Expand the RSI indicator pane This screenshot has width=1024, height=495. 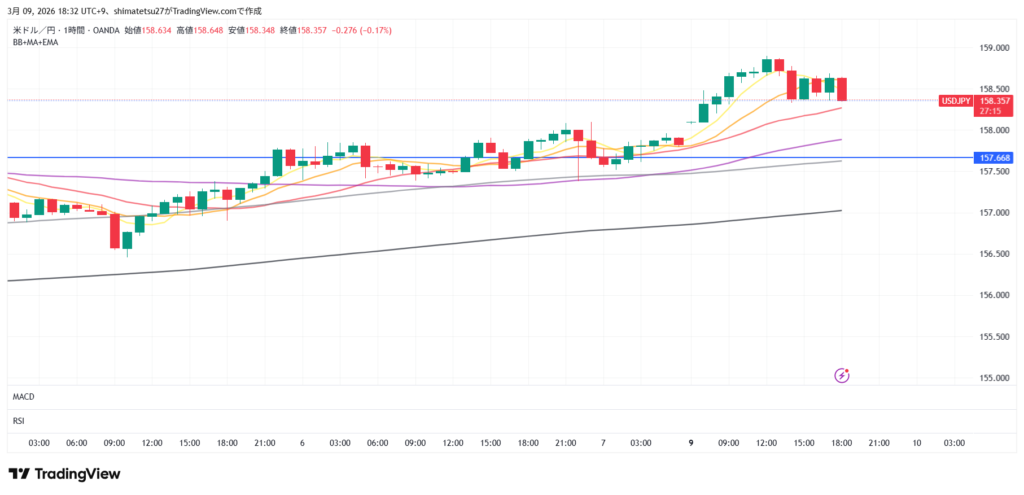[x=19, y=421]
